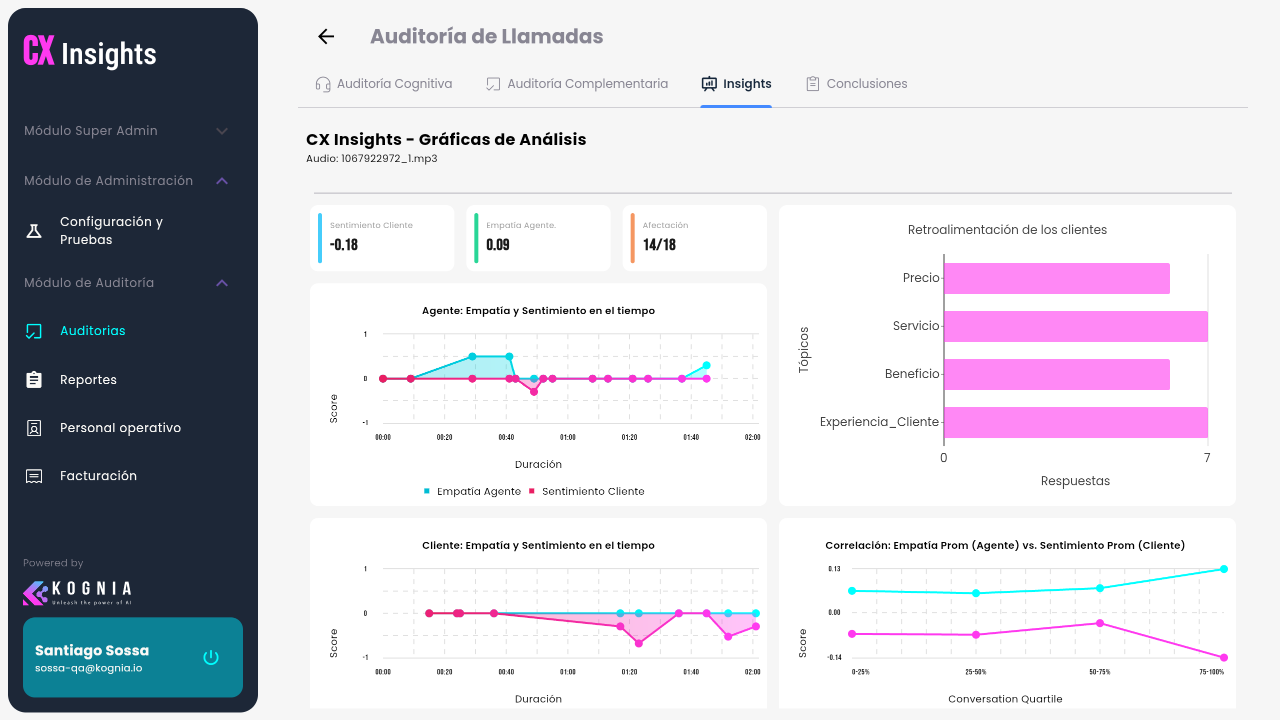This screenshot has height=720, width=1280.
Task: Toggle Sentimiento Cliente legend in agent chart
Action: (587, 491)
